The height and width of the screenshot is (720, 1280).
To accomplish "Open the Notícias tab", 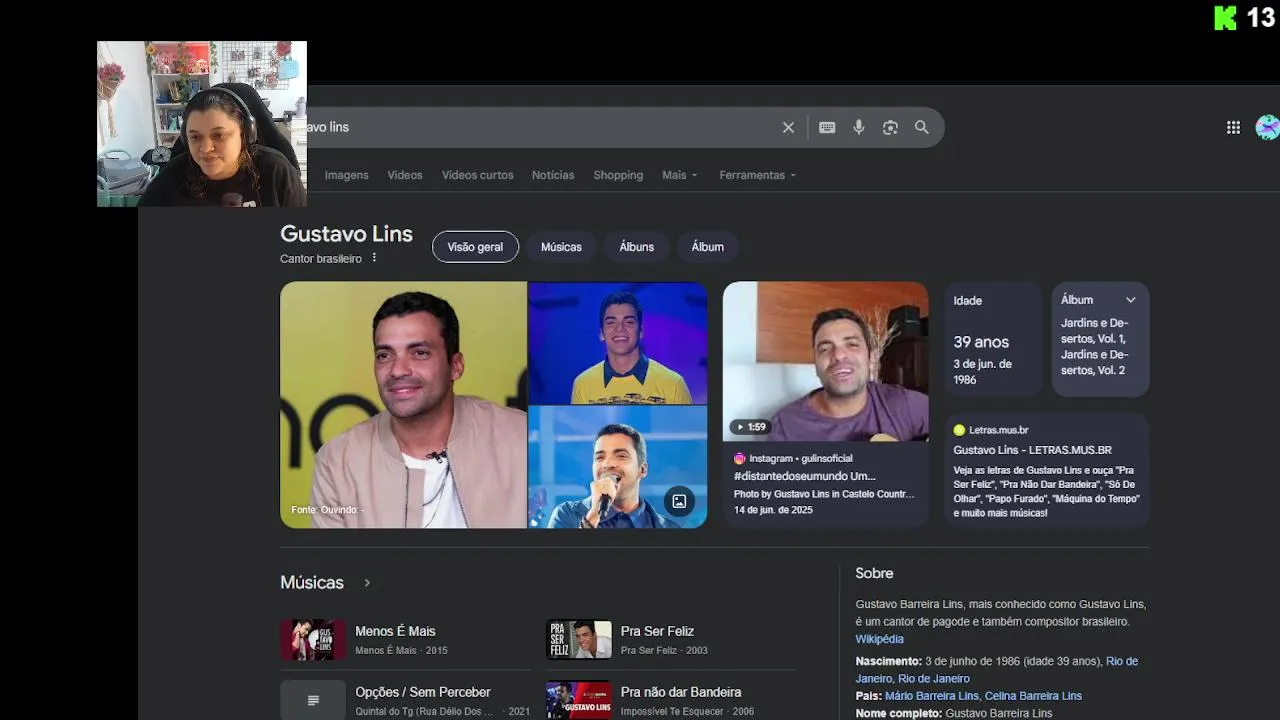I will 553,175.
